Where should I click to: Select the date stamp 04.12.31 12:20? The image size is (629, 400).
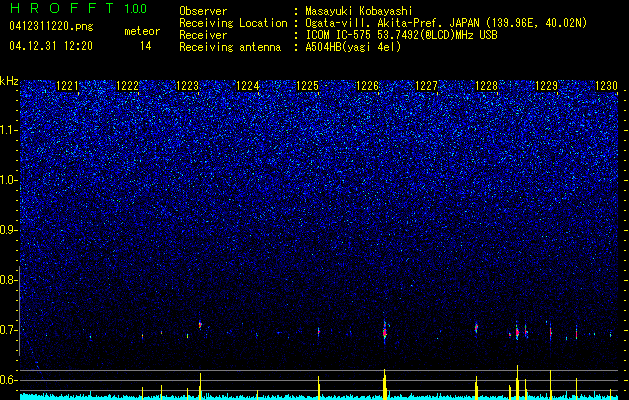pyautogui.click(x=51, y=46)
